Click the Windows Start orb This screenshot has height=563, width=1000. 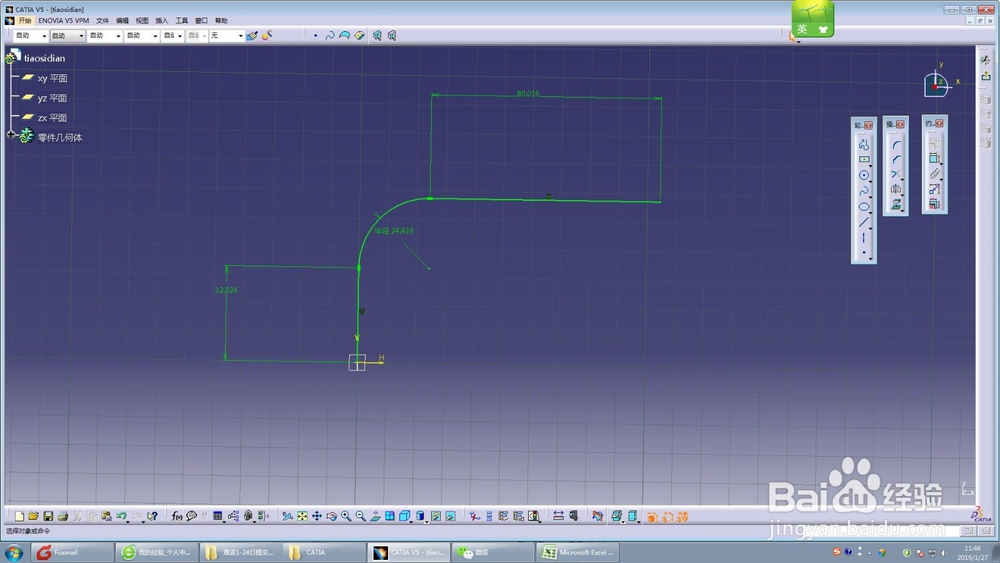pyautogui.click(x=14, y=552)
